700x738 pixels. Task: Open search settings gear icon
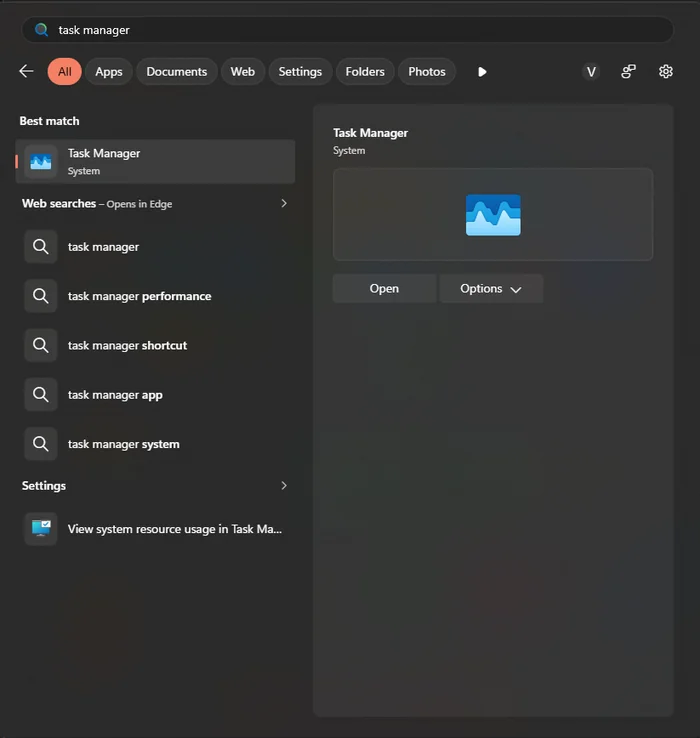pyautogui.click(x=666, y=72)
